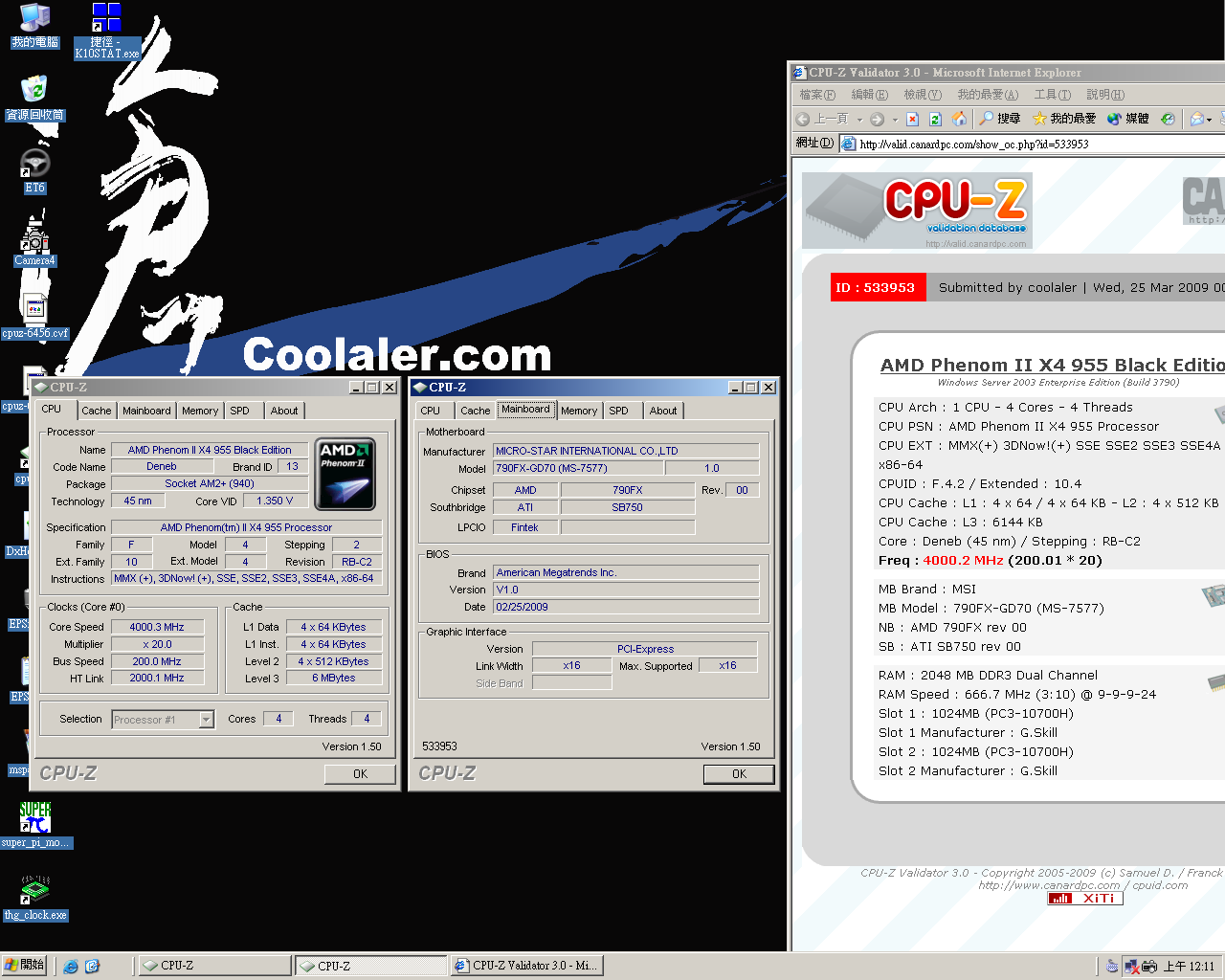The image size is (1225, 980).
Task: Open the 檢視(V) View menu
Action: click(923, 95)
